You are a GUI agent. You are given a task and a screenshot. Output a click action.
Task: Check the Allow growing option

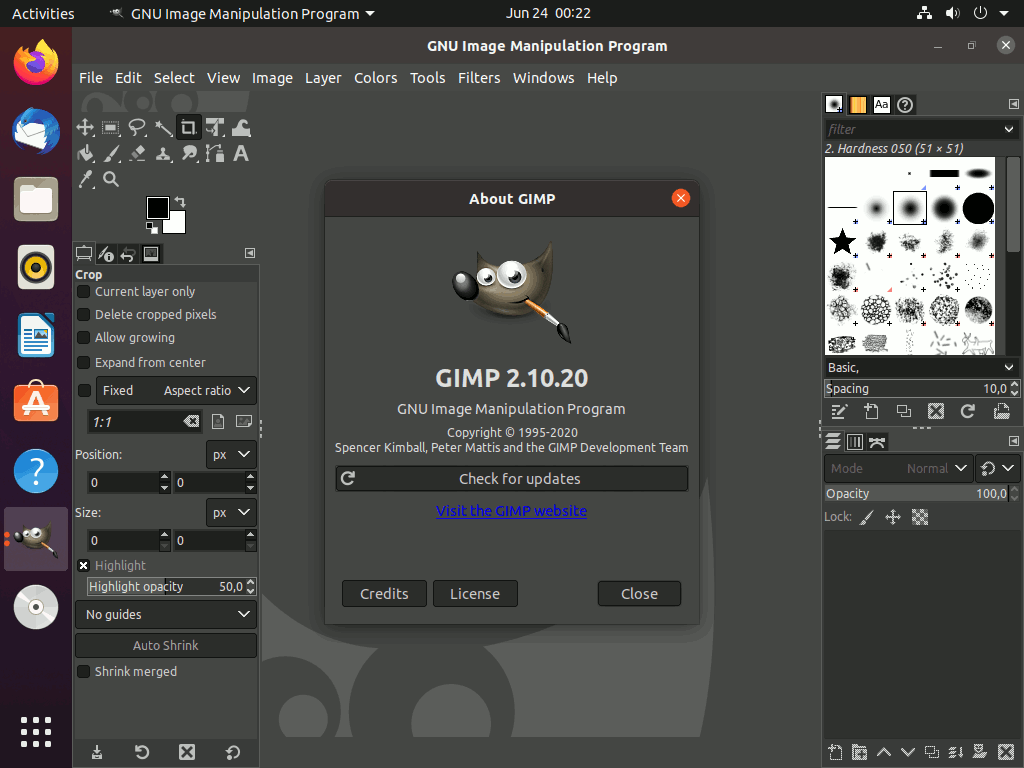point(84,338)
